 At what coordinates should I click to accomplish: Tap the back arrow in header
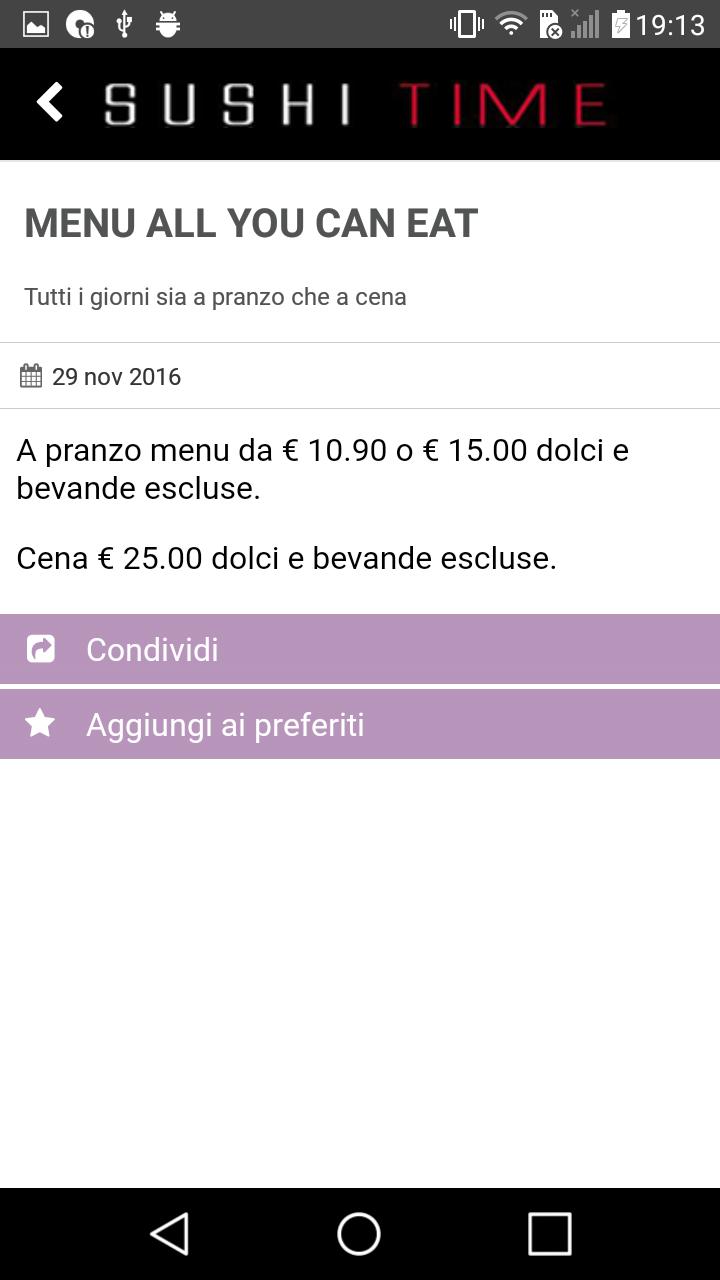(50, 103)
